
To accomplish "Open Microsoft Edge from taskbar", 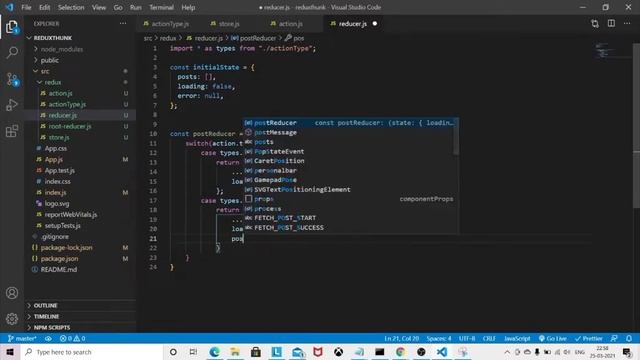I will click(x=214, y=352).
